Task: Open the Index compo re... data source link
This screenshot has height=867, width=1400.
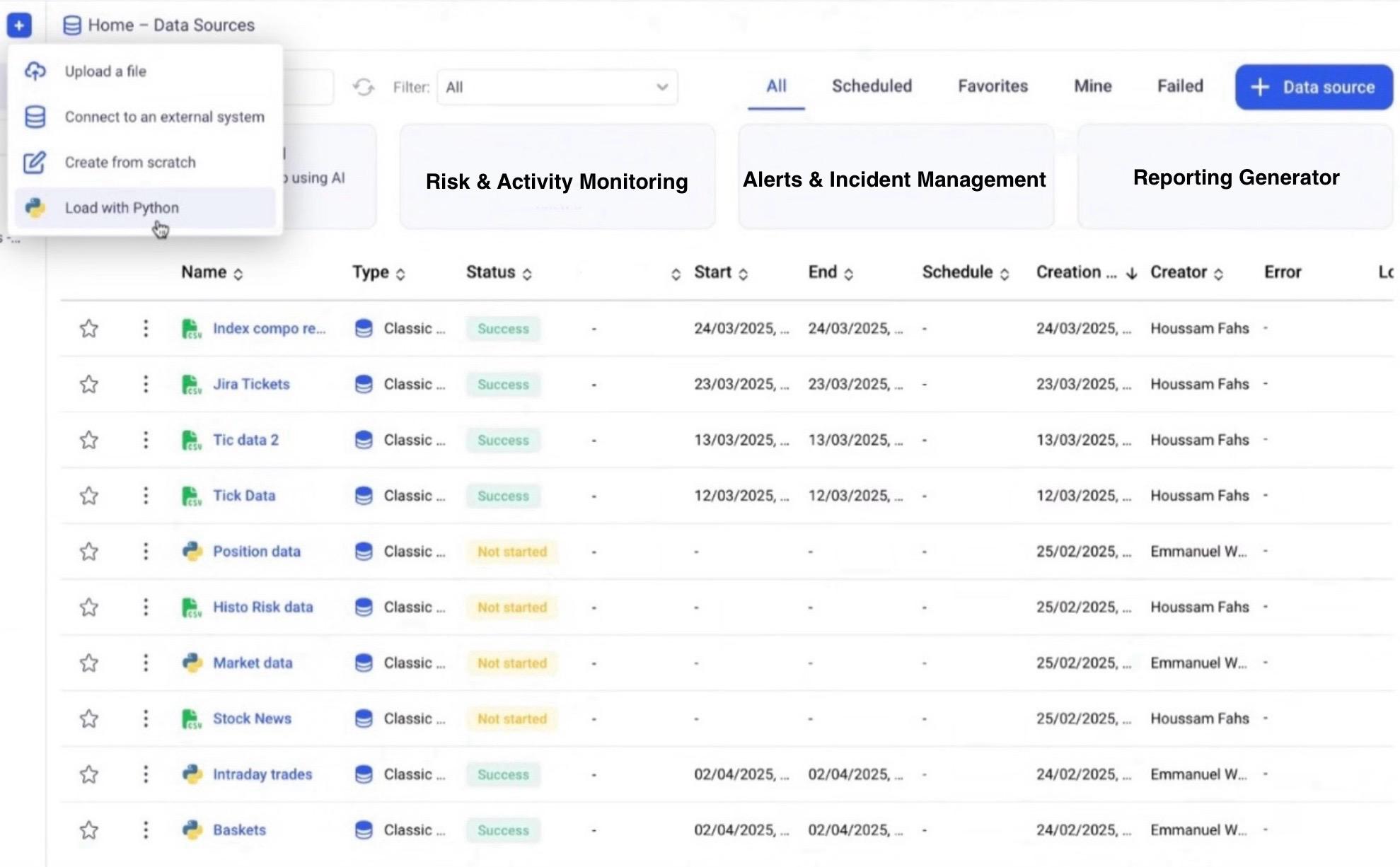Action: (269, 328)
